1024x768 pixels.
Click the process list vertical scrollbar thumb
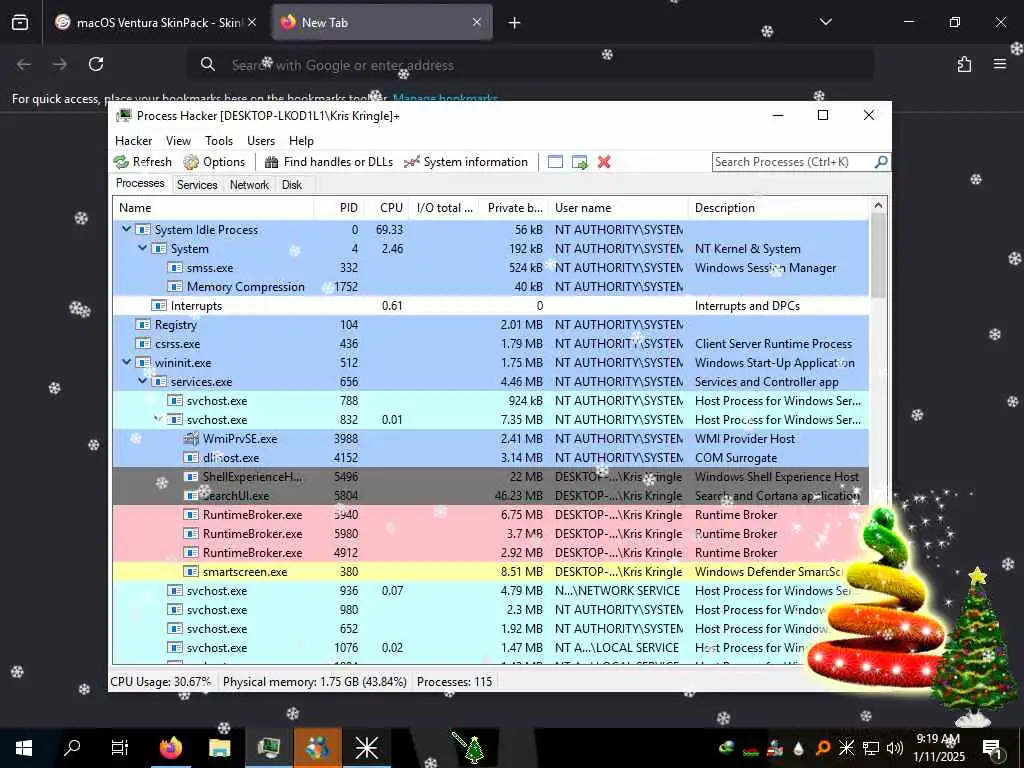coord(878,256)
